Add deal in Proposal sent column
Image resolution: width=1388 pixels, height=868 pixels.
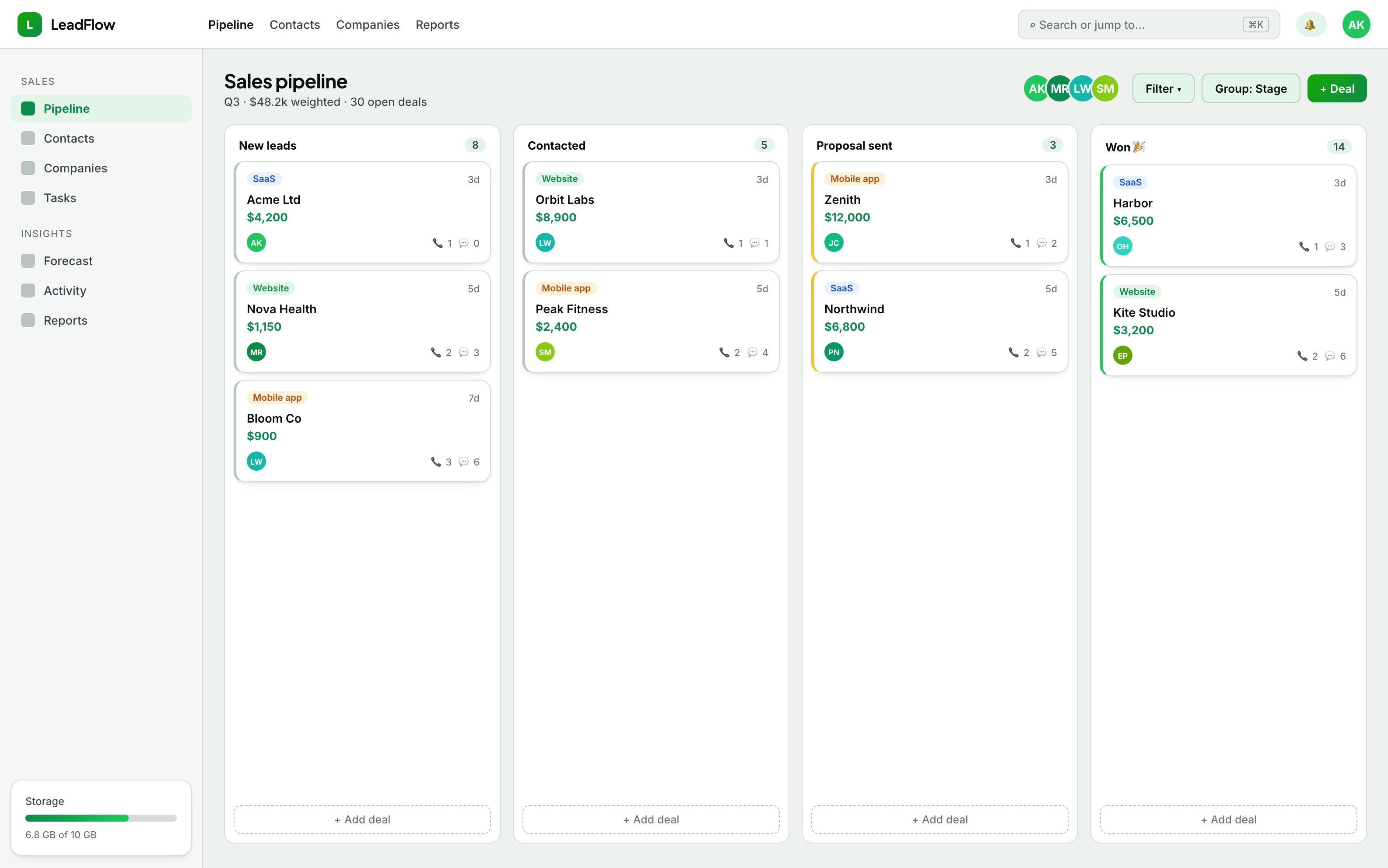(x=939, y=819)
